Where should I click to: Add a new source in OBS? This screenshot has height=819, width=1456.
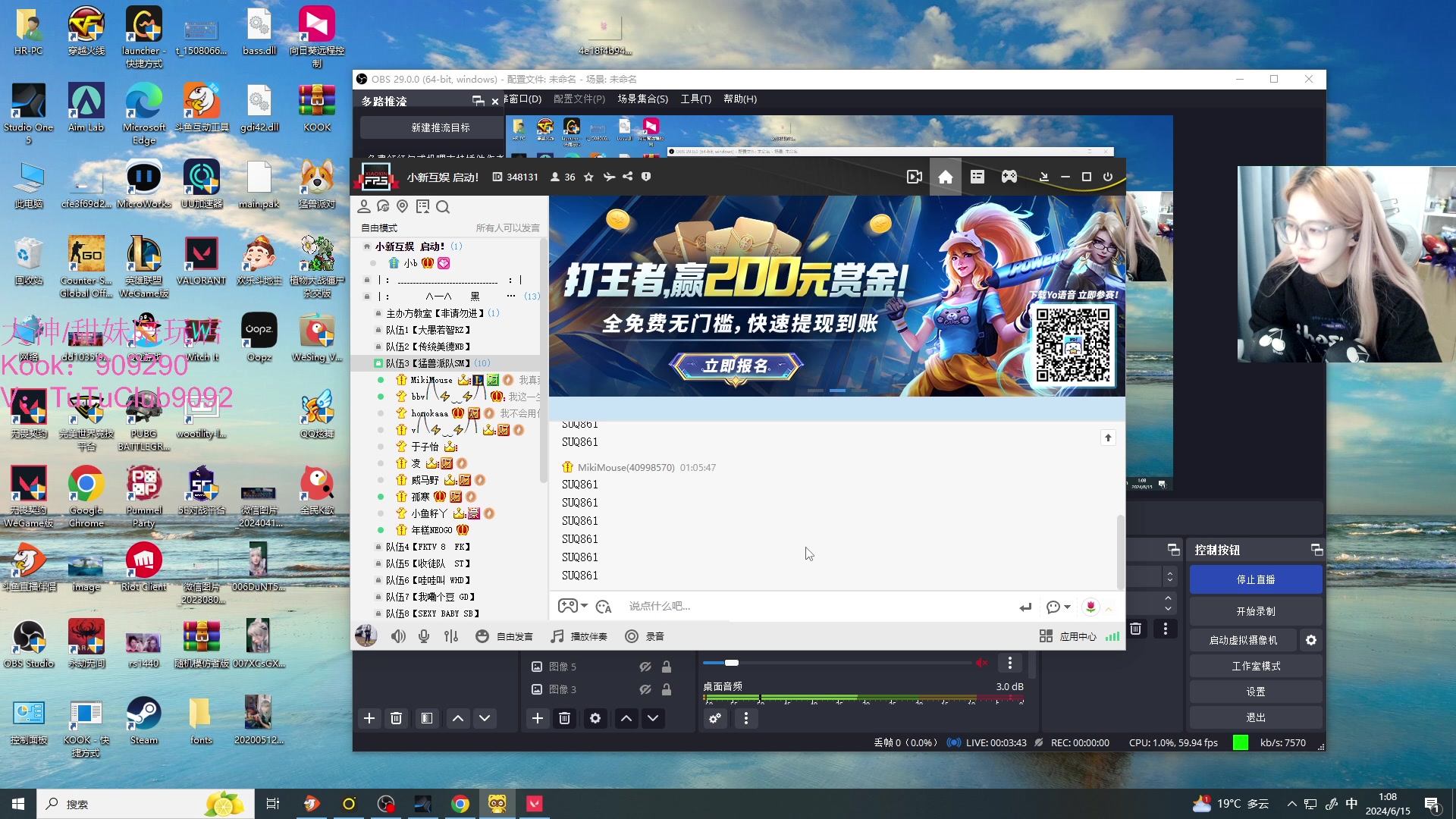click(x=538, y=718)
